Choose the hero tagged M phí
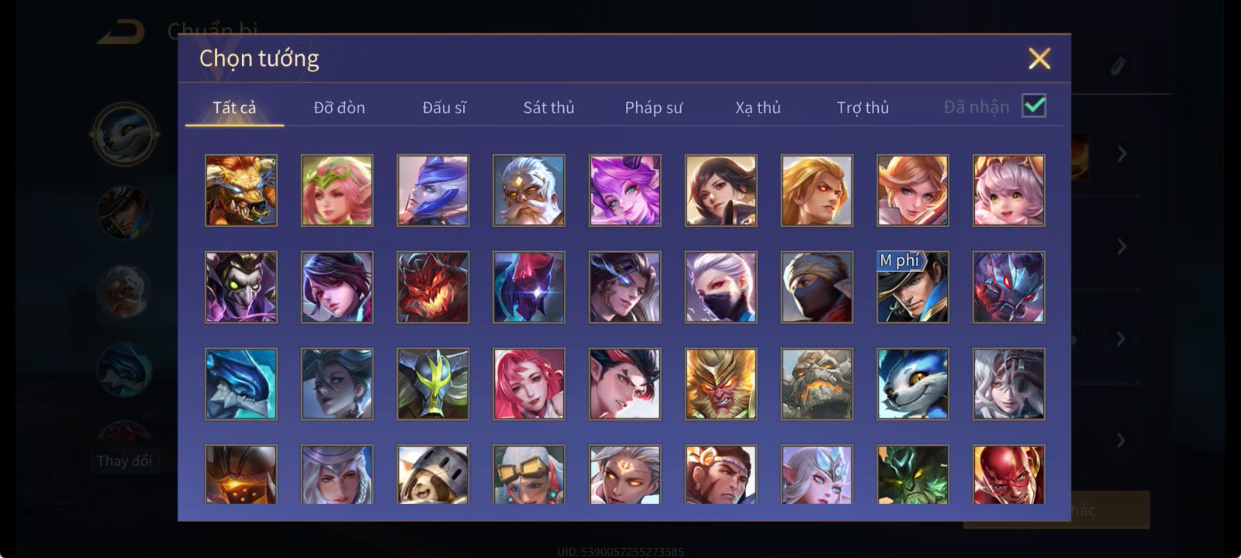The image size is (1241, 558). pyautogui.click(x=913, y=287)
